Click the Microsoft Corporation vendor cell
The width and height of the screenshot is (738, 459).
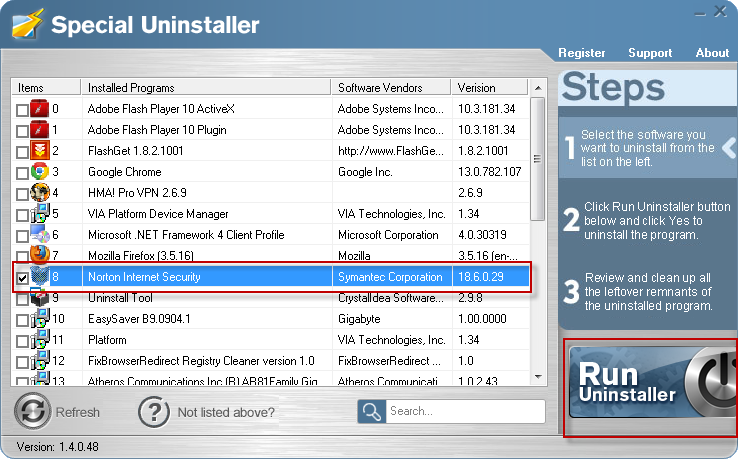tap(388, 235)
